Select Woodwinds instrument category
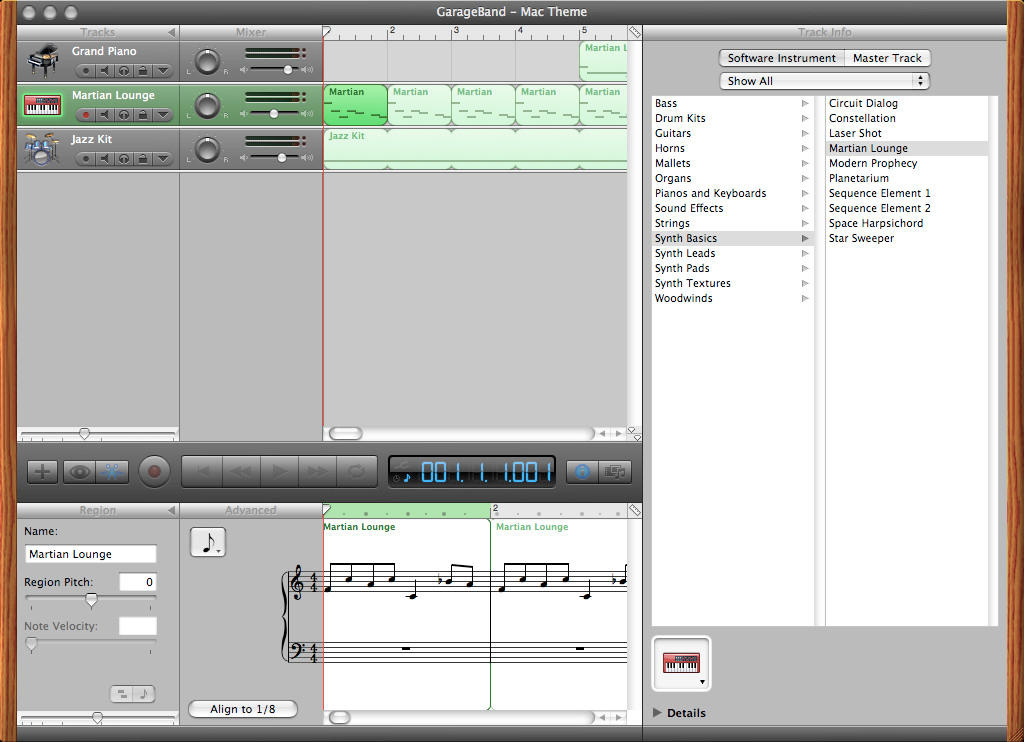This screenshot has width=1024, height=742. pyautogui.click(x=732, y=298)
